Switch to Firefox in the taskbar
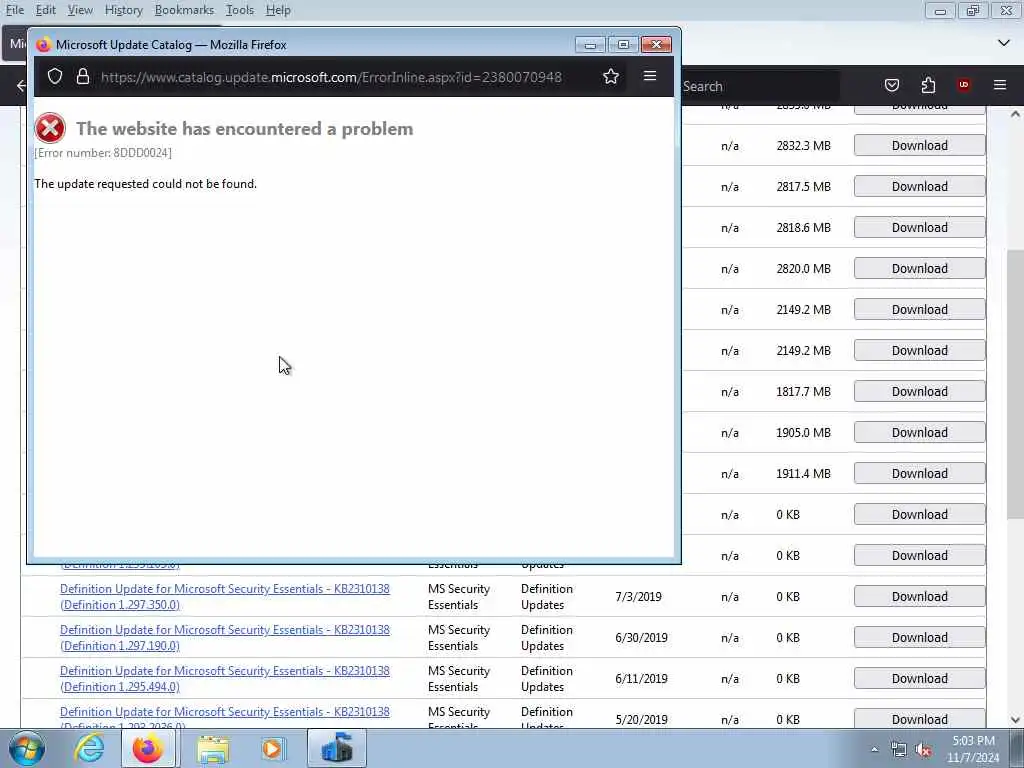The image size is (1024, 768). [x=148, y=748]
